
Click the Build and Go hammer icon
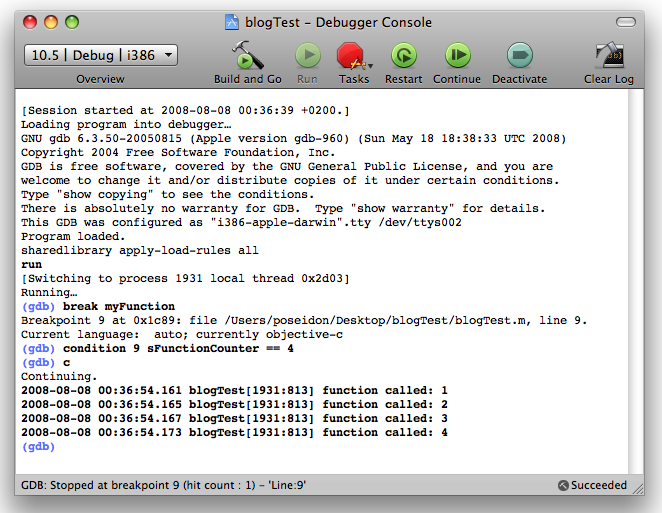coord(247,55)
